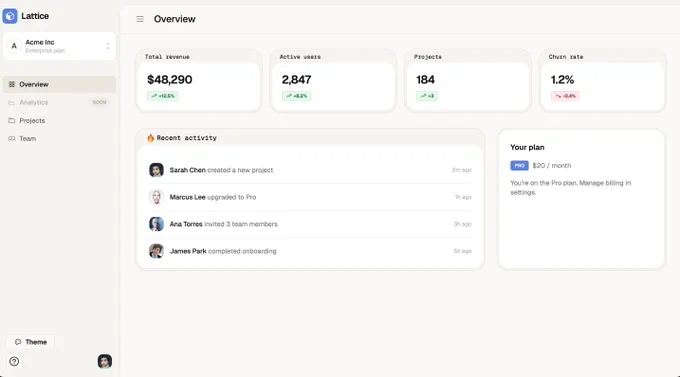Click the 3h ago timestamp

462,224
